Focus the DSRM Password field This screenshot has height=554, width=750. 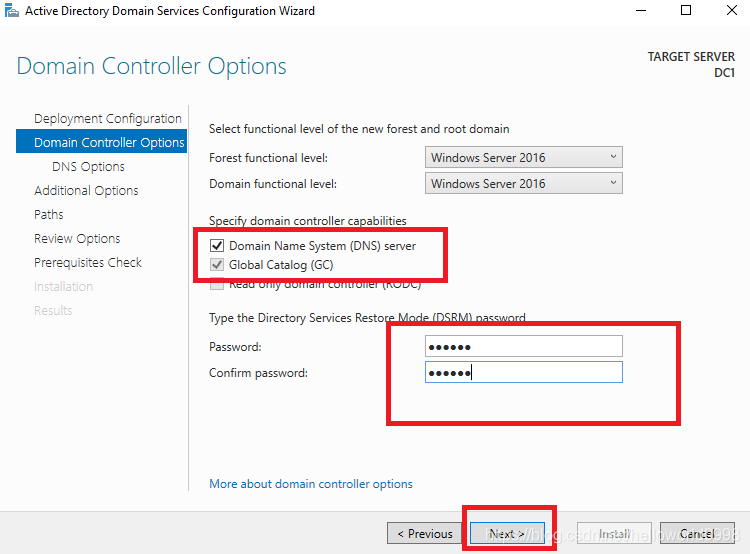coord(524,346)
